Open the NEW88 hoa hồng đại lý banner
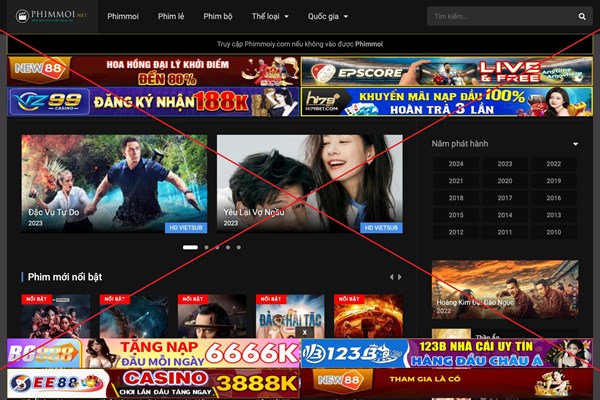The image size is (600, 400). [153, 71]
